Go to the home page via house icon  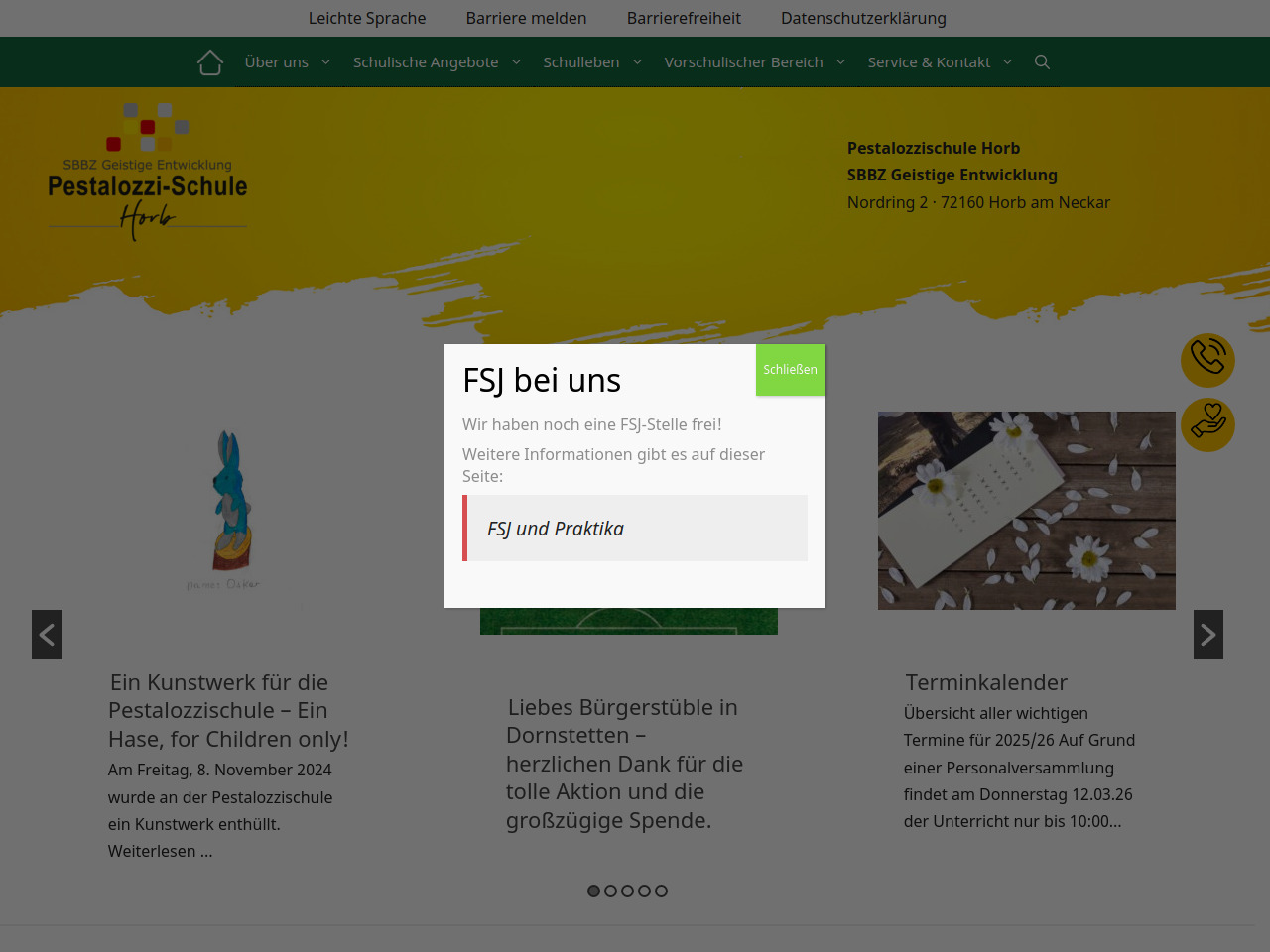(x=210, y=62)
